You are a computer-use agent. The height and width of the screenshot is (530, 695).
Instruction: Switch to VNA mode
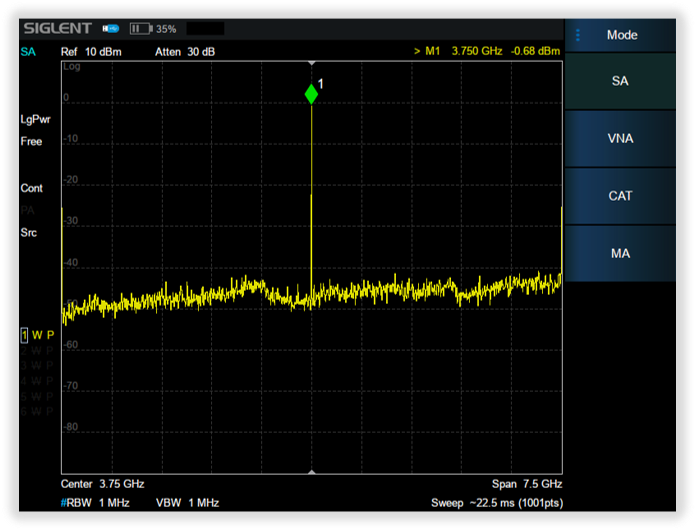(620, 139)
